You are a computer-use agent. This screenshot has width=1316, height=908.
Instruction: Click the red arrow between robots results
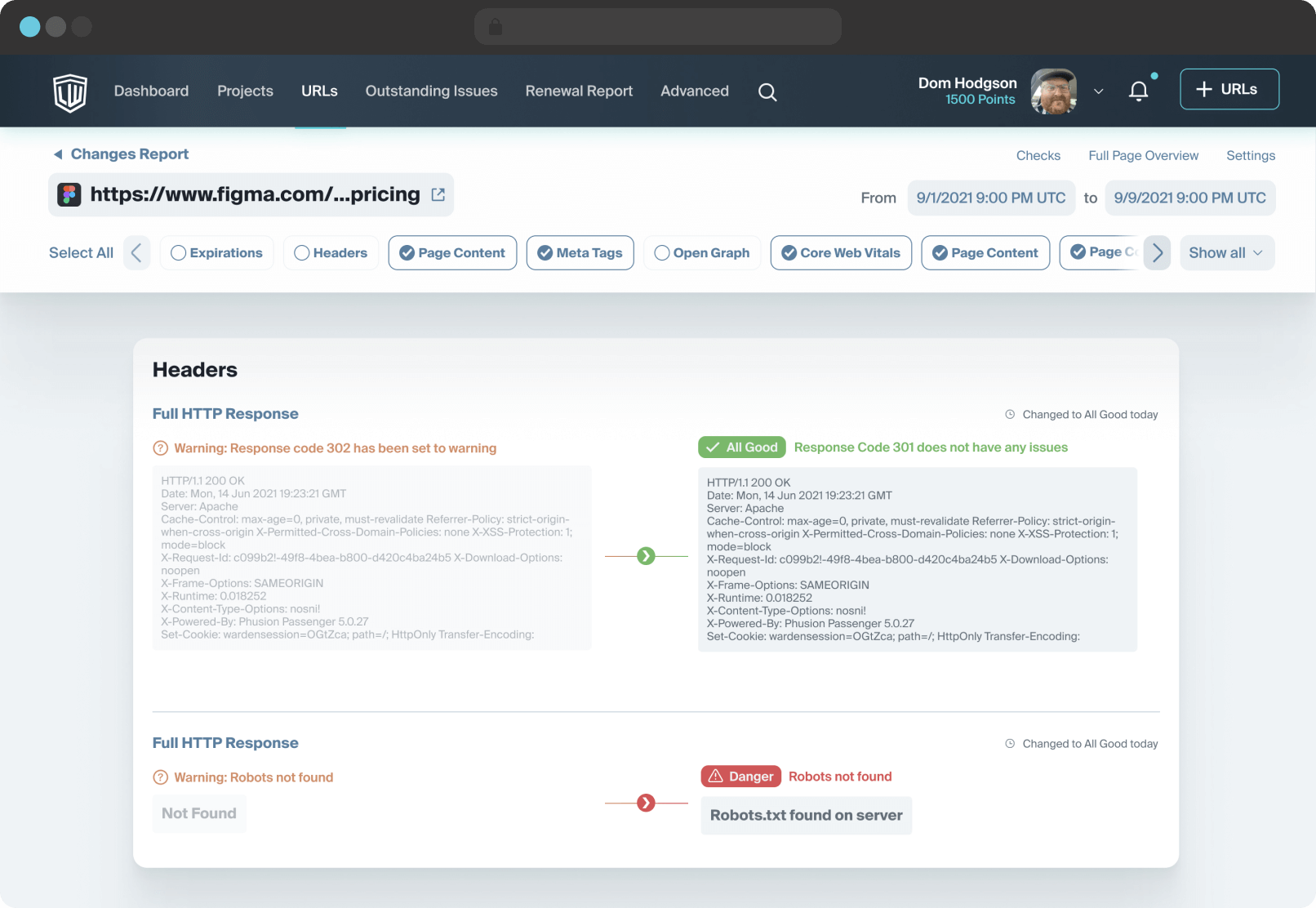(646, 803)
